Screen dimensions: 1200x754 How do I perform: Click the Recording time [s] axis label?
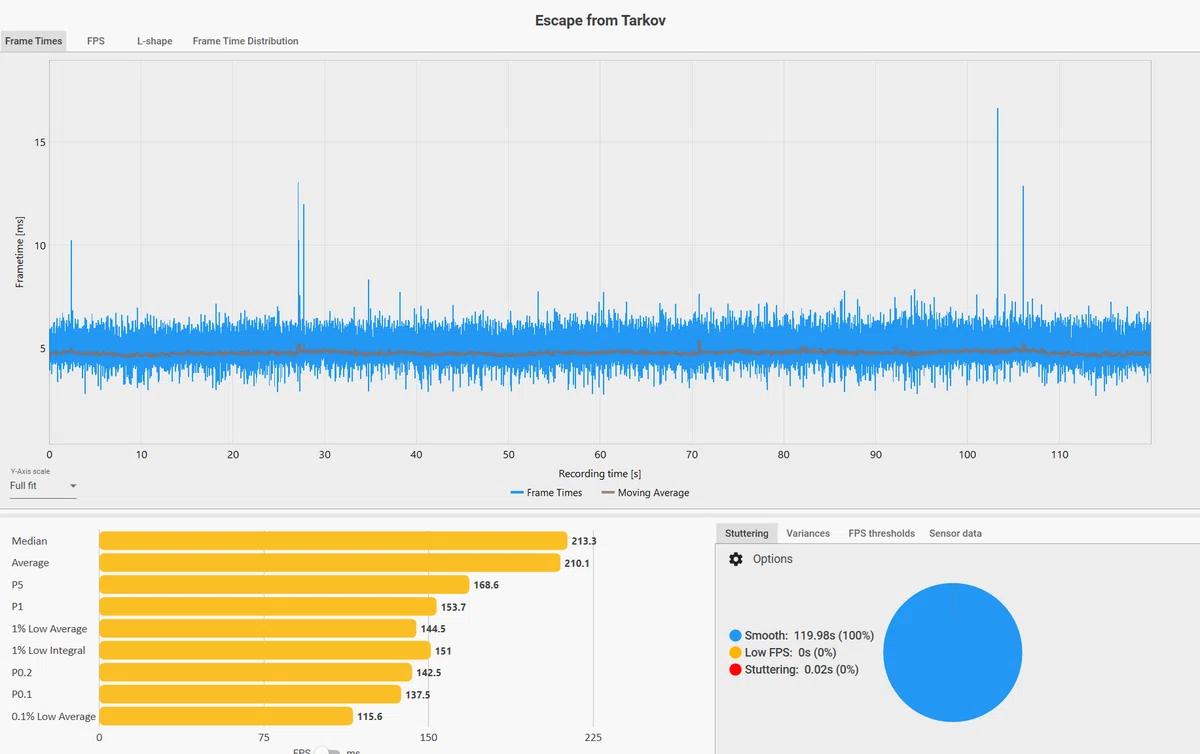coord(600,473)
